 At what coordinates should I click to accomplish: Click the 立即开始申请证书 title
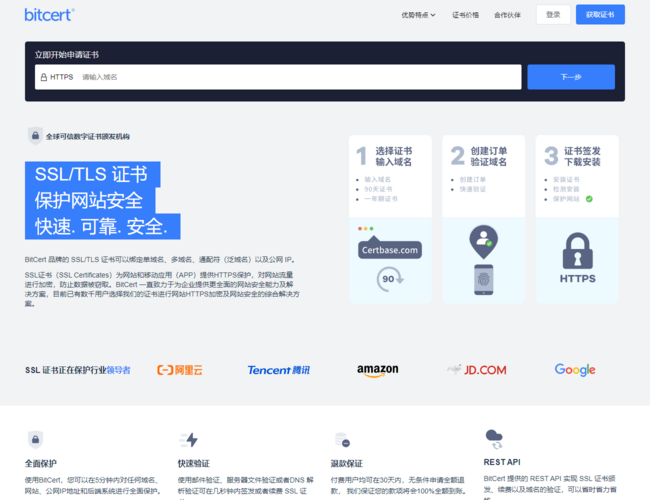point(67,55)
